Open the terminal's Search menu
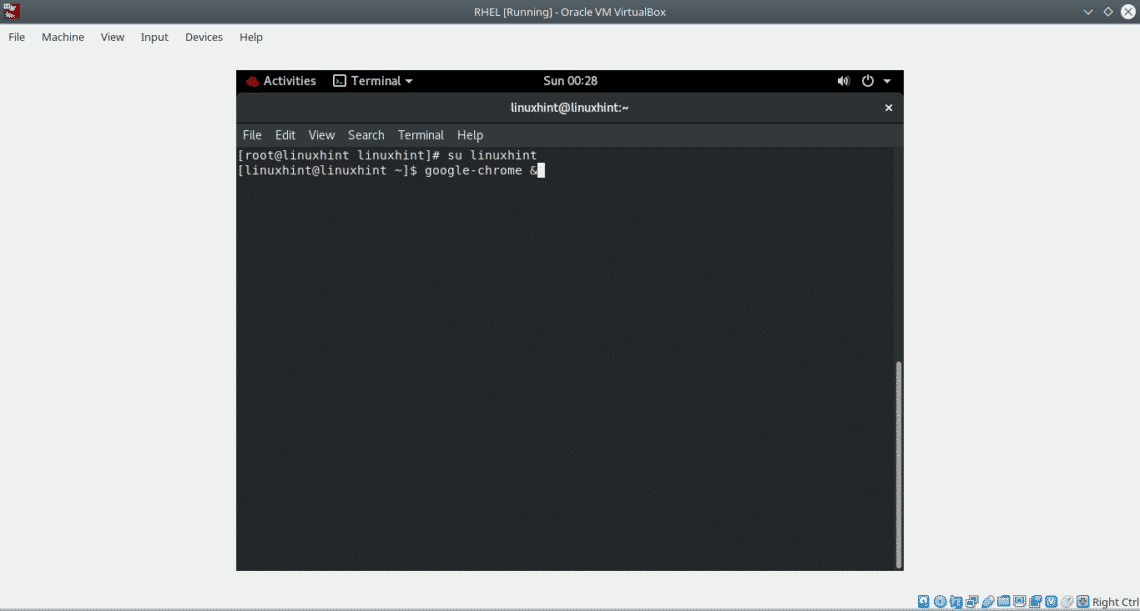Viewport: 1140px width, 611px height. point(366,135)
